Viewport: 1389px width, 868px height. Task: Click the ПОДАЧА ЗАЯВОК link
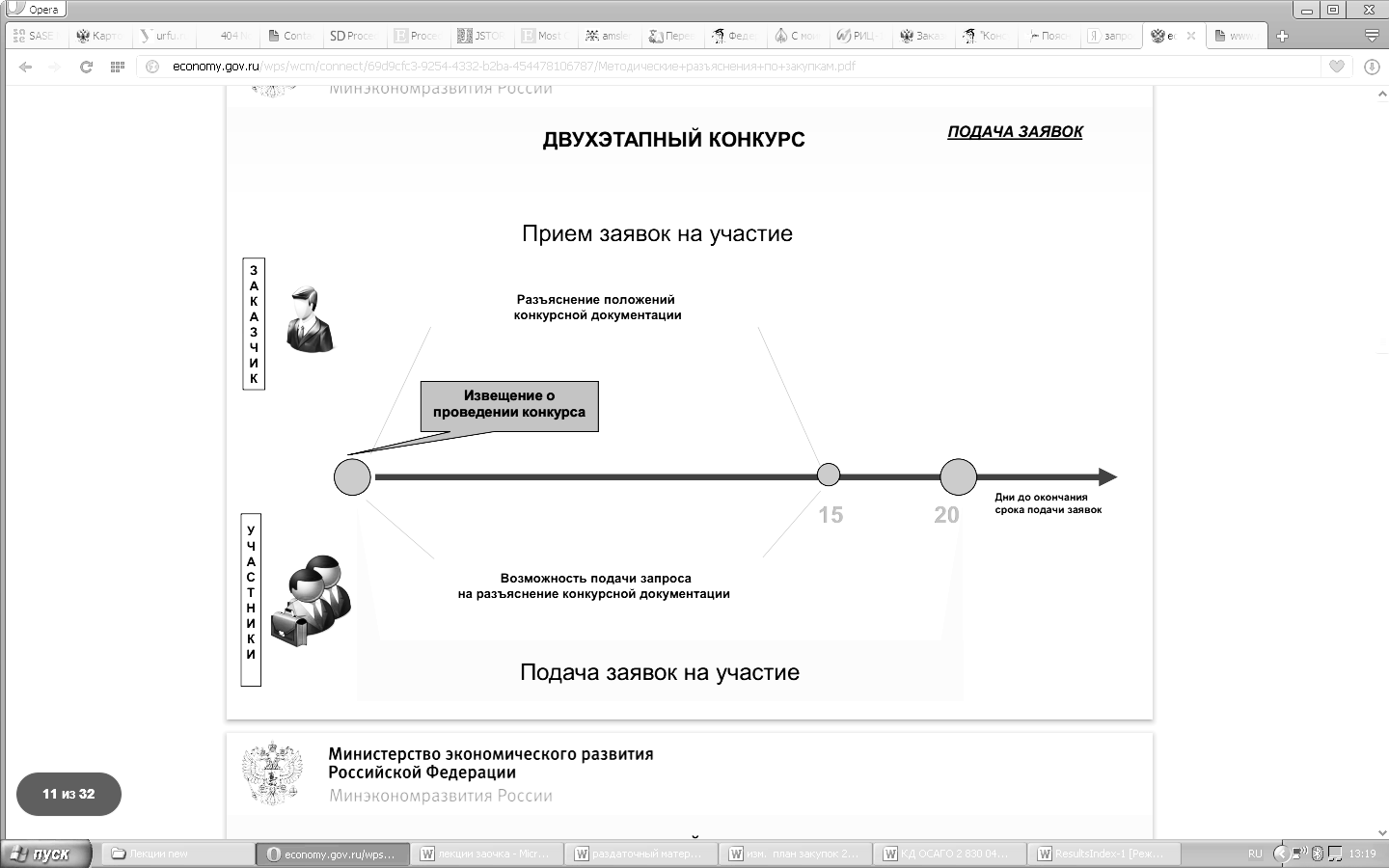(x=1015, y=132)
